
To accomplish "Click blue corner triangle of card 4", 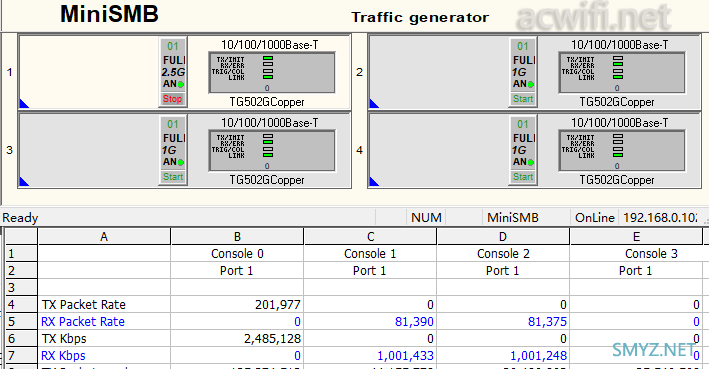I will tap(373, 182).
